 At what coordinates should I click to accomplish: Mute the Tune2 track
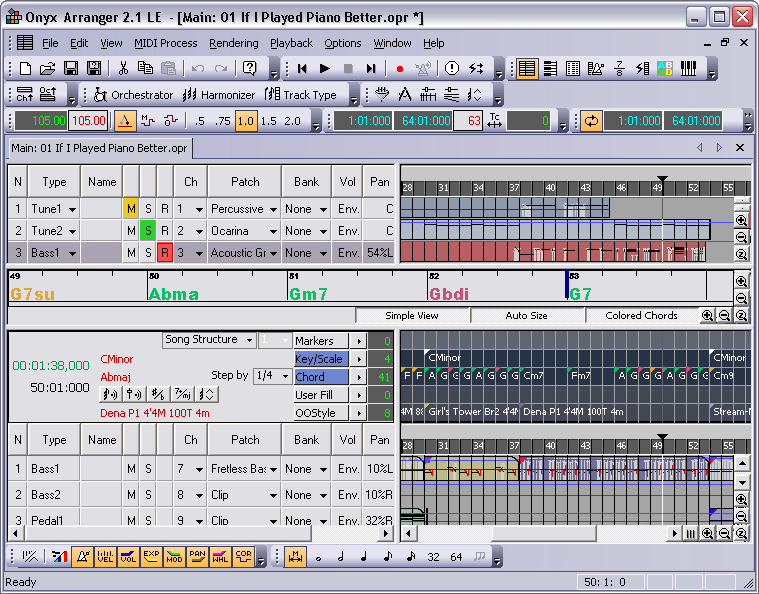[131, 231]
